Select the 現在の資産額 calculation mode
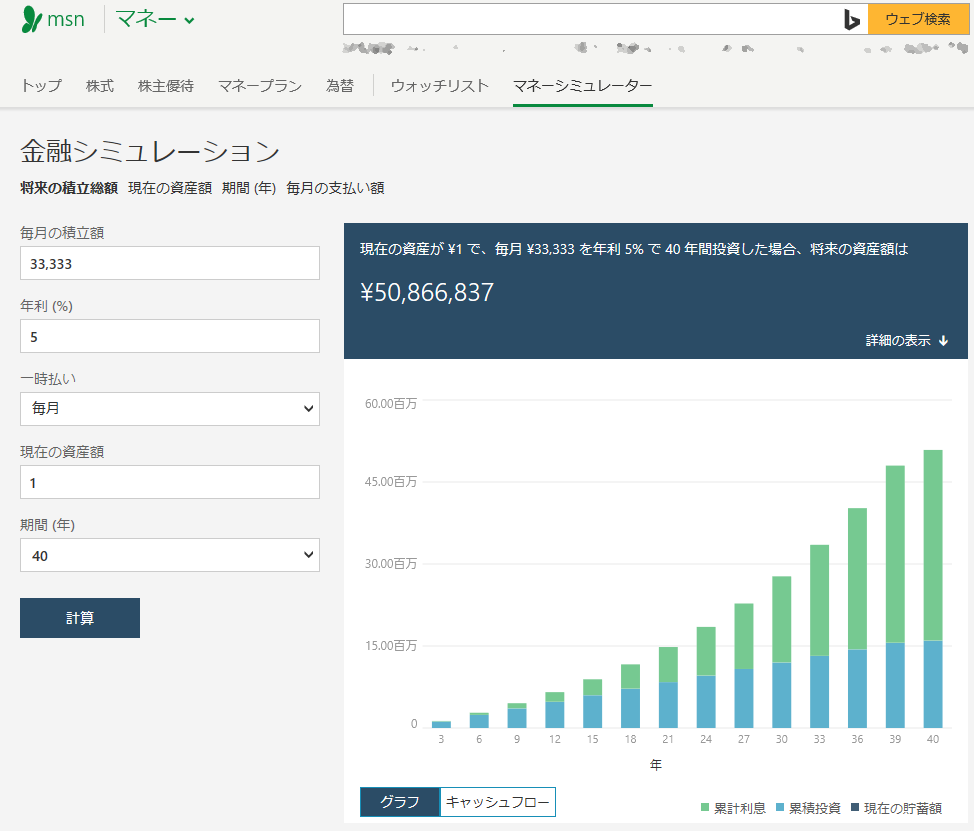This screenshot has width=974, height=831. (x=170, y=188)
